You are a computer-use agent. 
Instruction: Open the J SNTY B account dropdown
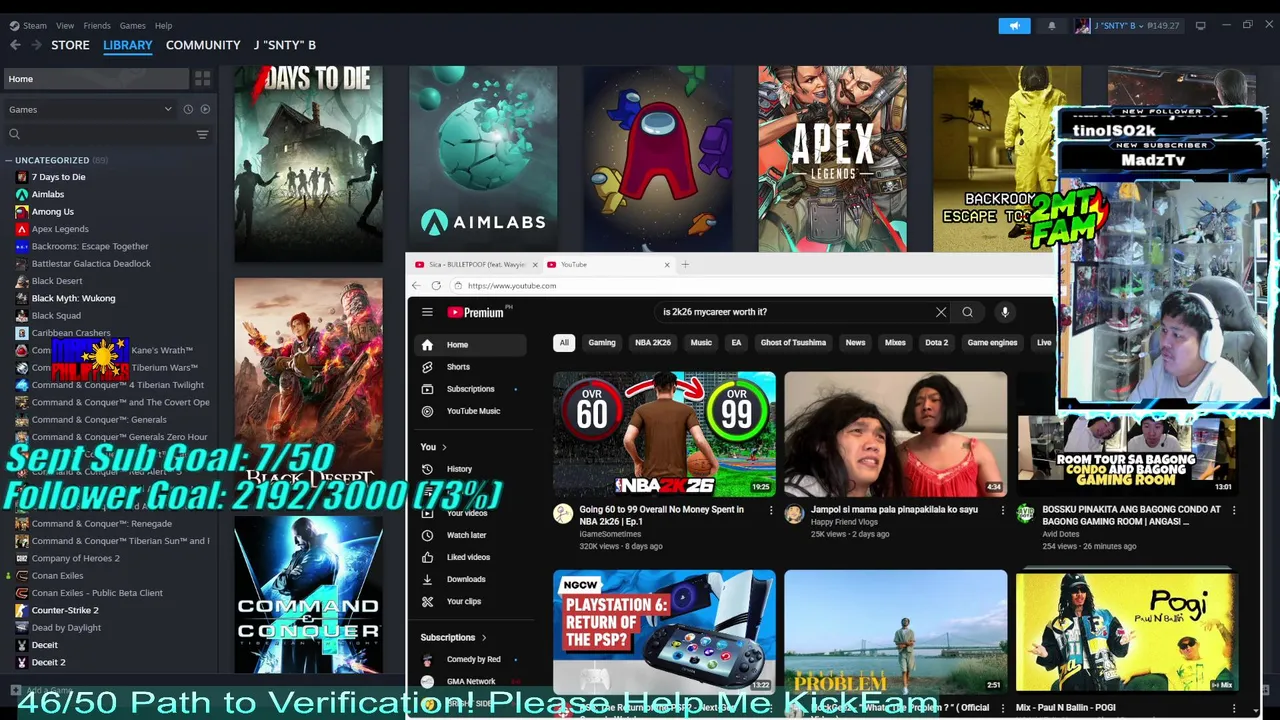1127,26
